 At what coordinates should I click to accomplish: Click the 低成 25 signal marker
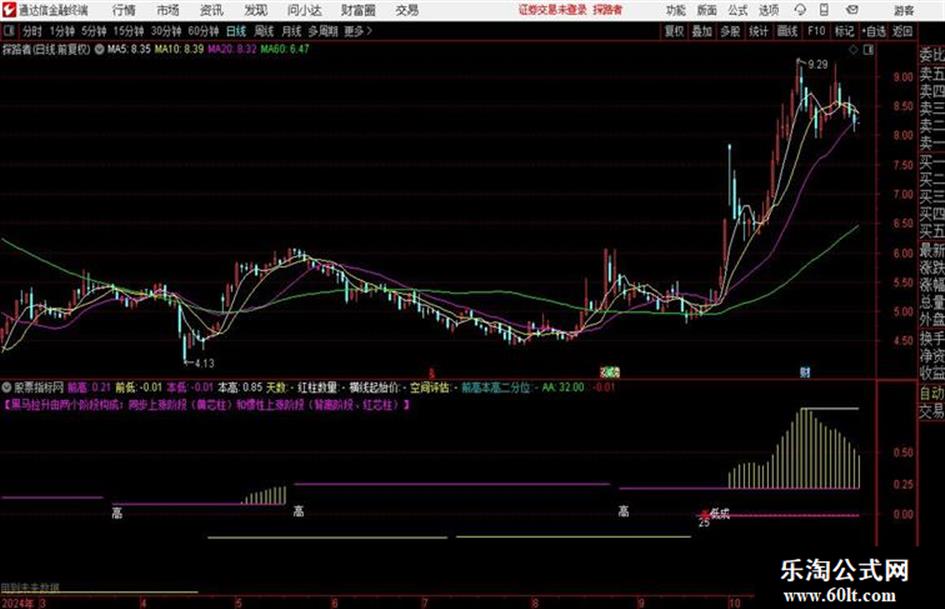[x=715, y=517]
